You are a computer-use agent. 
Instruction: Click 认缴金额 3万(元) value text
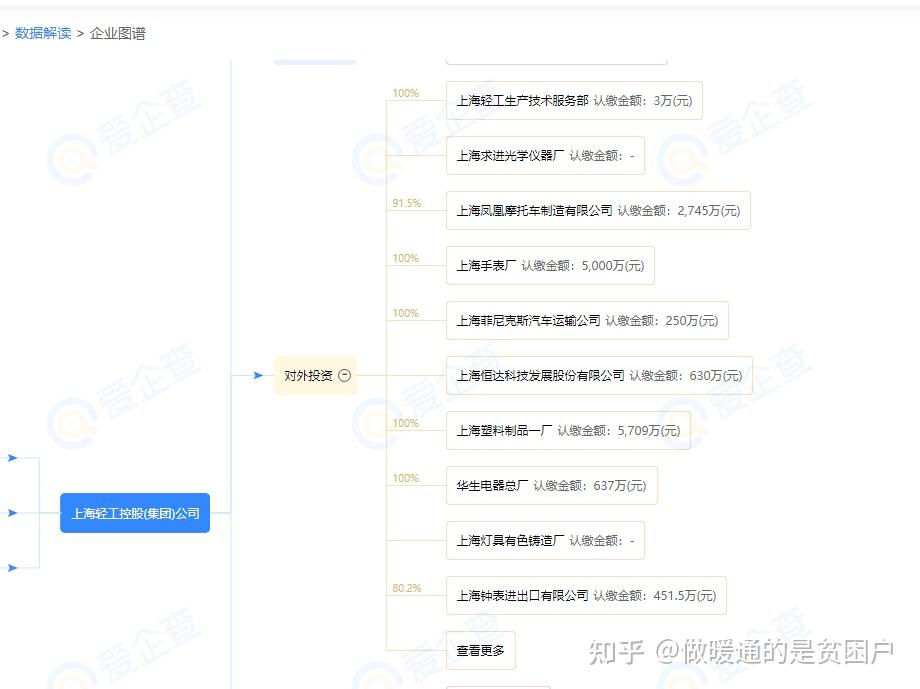coord(642,101)
